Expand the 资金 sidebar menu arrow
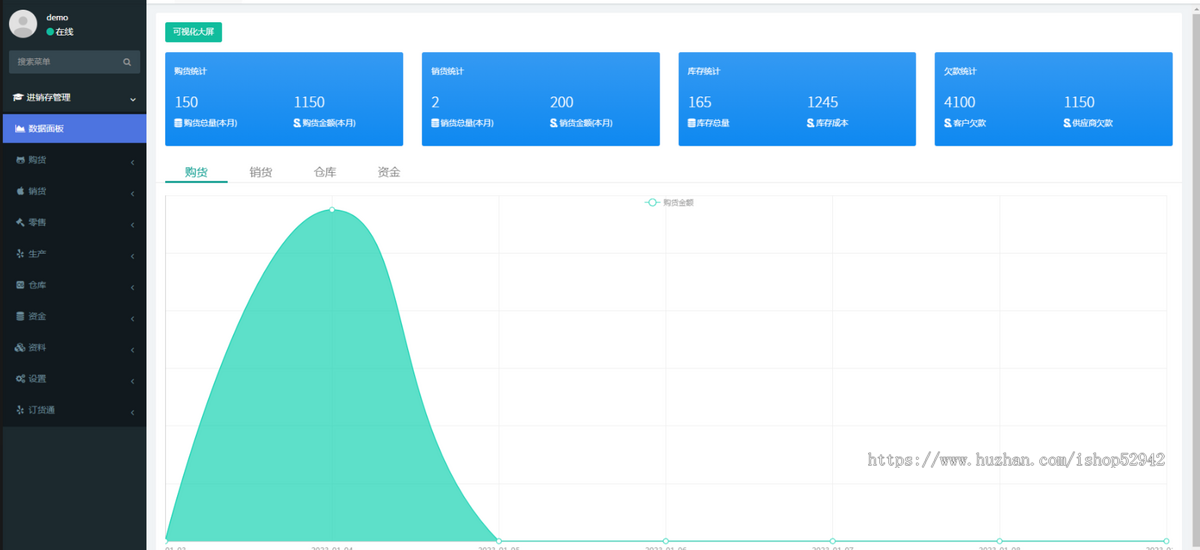 point(133,317)
